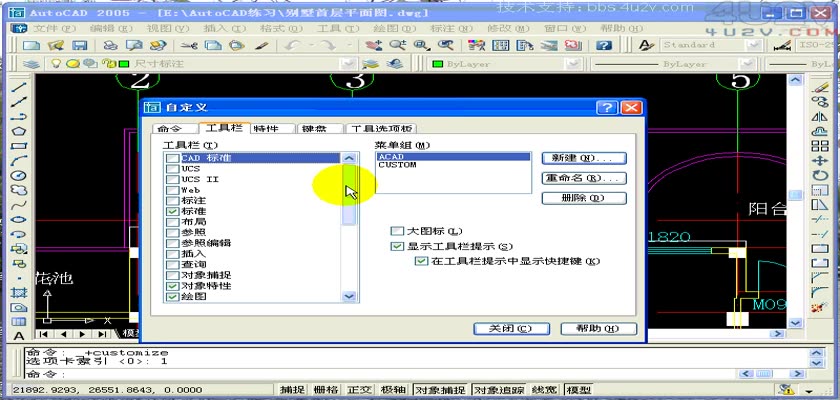This screenshot has width=840, height=400.
Task: Open the Layer Properties Manager icon
Action: tap(32, 64)
